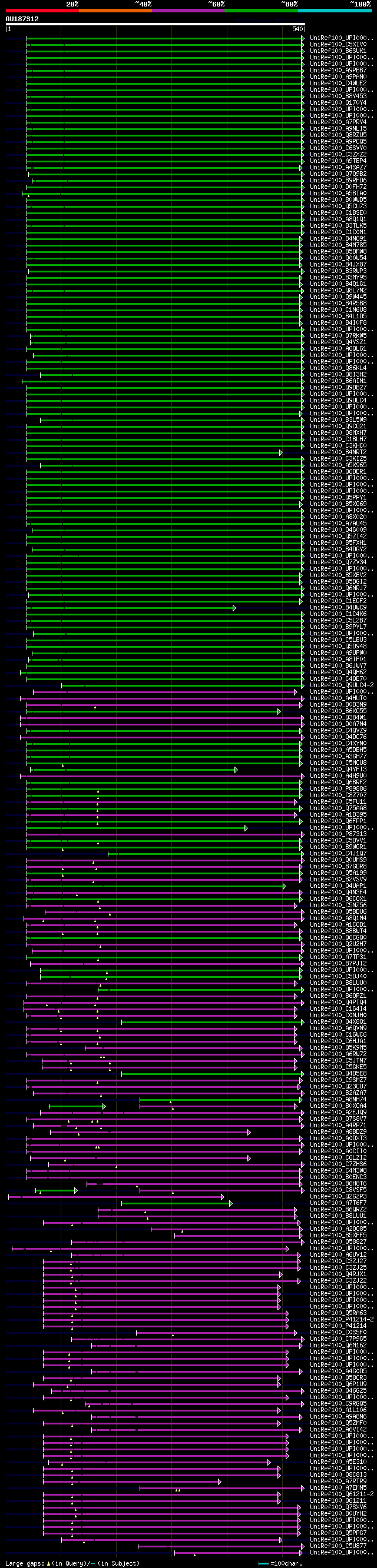
Task: Click isoform label UniRef100_P41214-2
Action: 342,1319
